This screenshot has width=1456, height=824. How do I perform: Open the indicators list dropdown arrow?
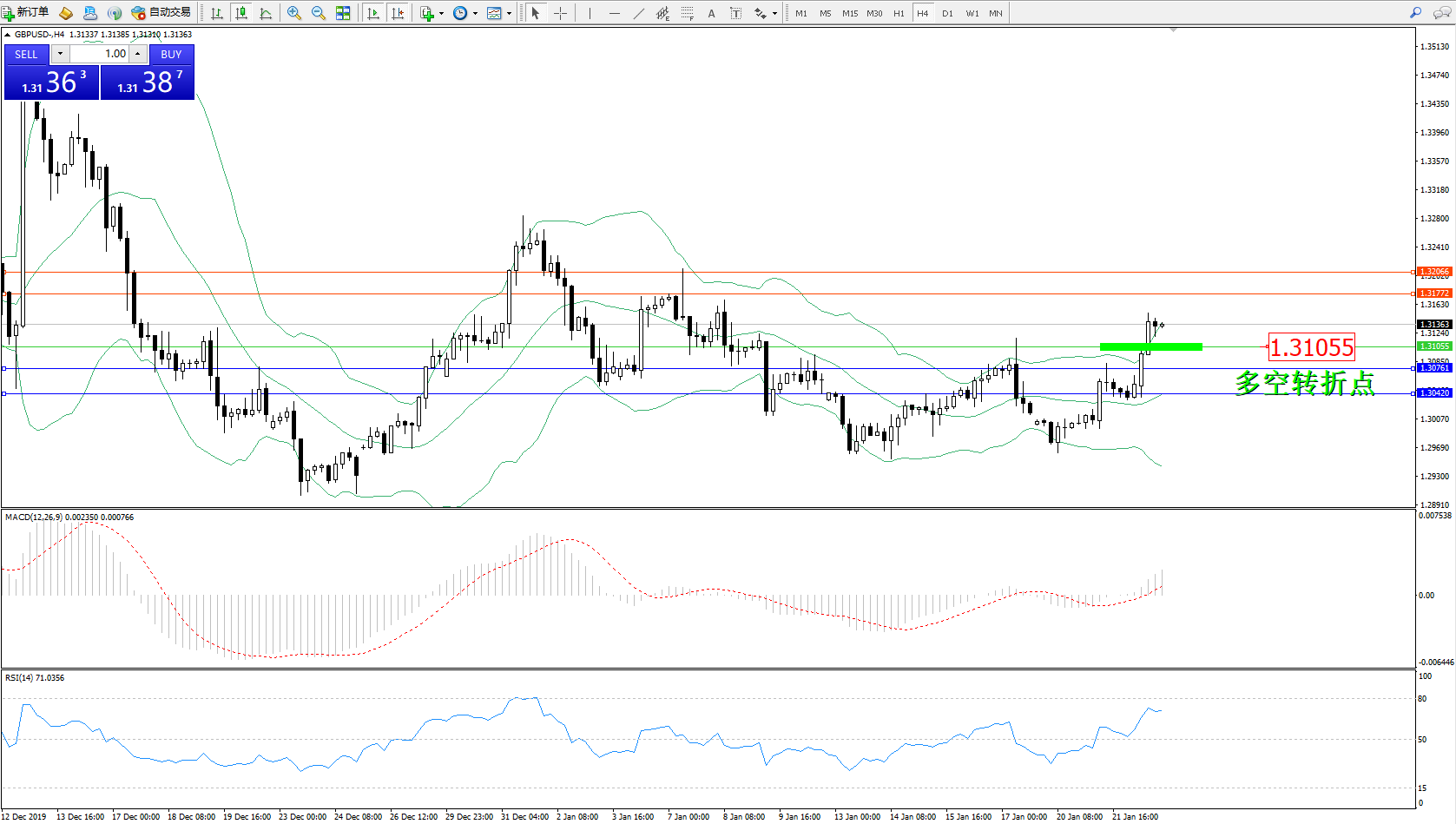[x=442, y=13]
